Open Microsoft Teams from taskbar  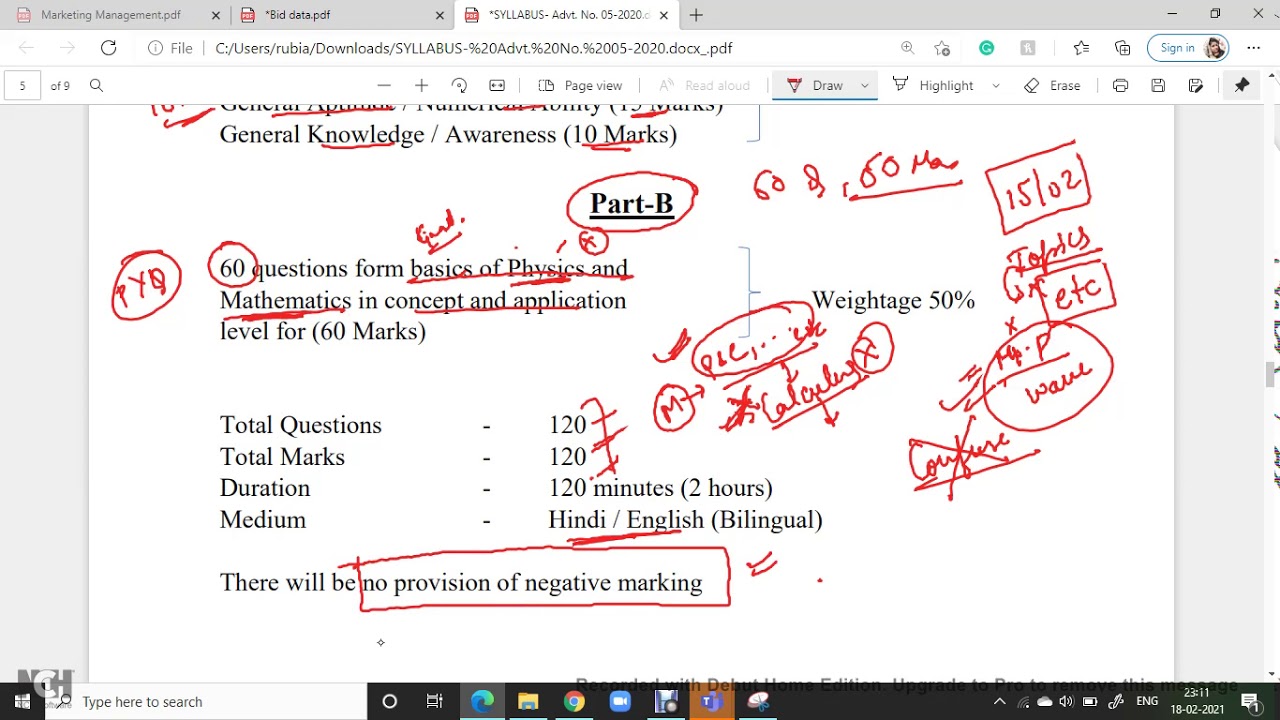712,701
